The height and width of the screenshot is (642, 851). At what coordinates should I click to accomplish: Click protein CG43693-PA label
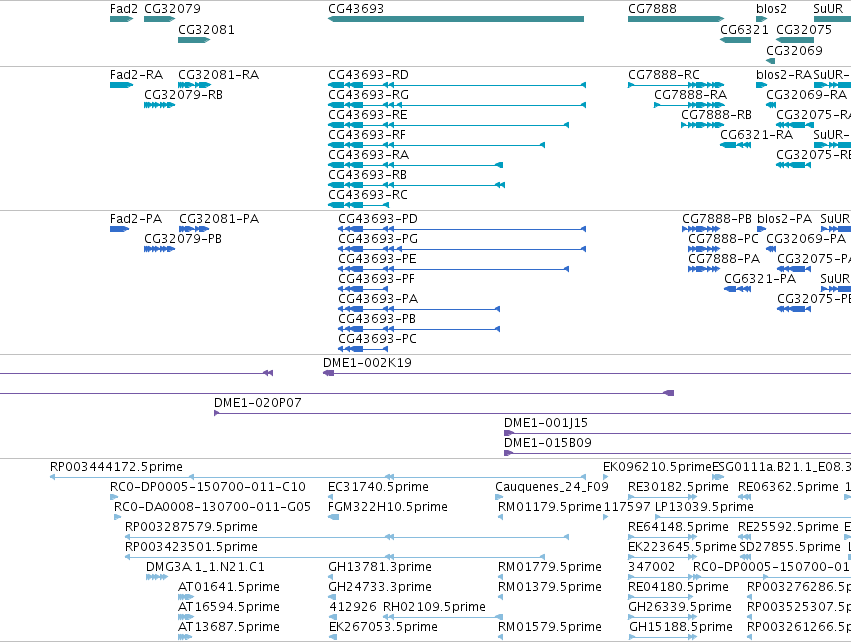coord(378,299)
